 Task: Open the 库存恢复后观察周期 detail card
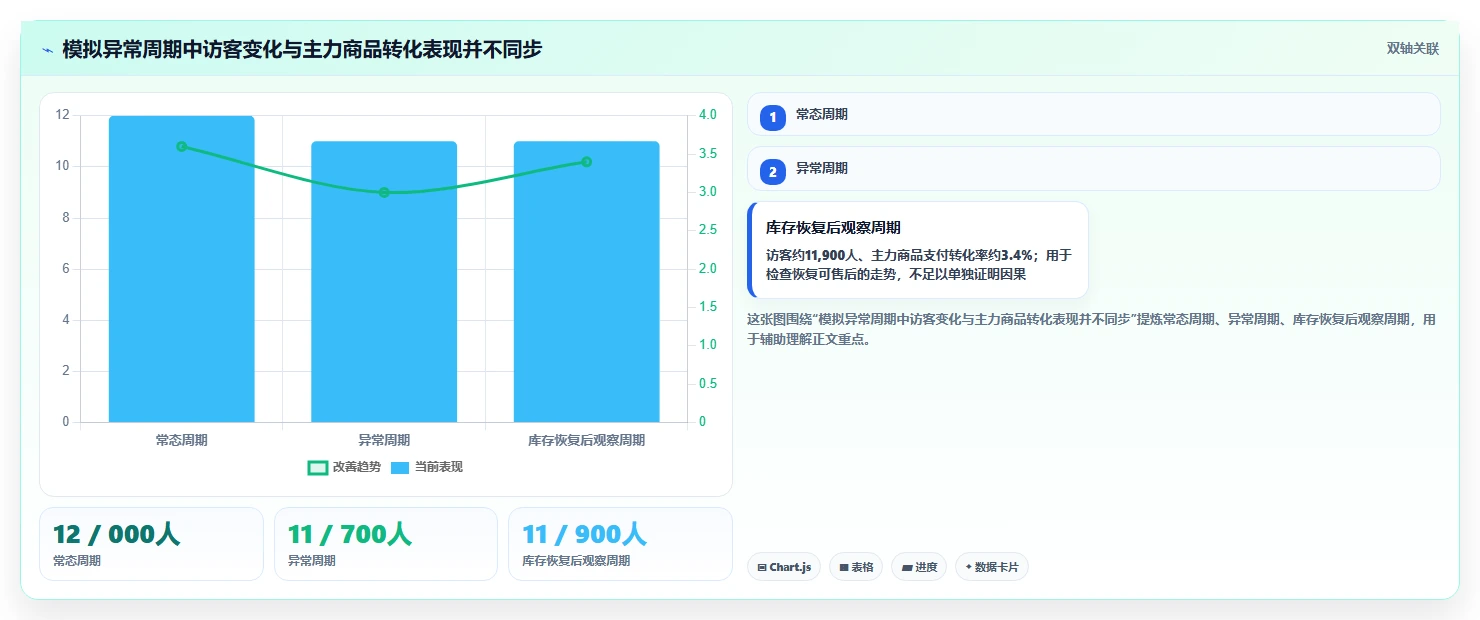click(x=918, y=250)
